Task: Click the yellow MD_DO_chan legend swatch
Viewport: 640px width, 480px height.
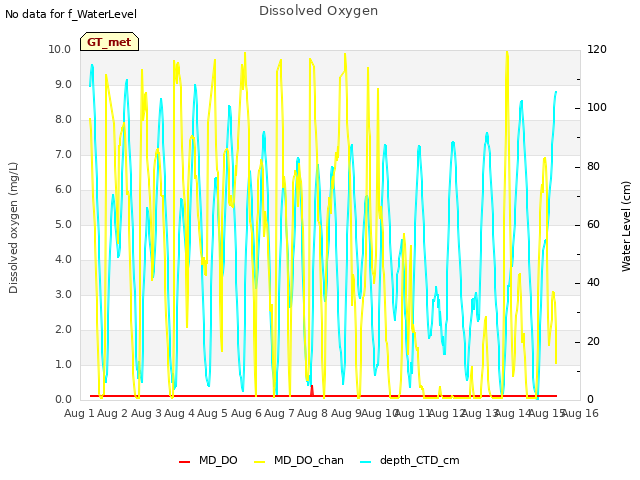Action: click(x=260, y=462)
